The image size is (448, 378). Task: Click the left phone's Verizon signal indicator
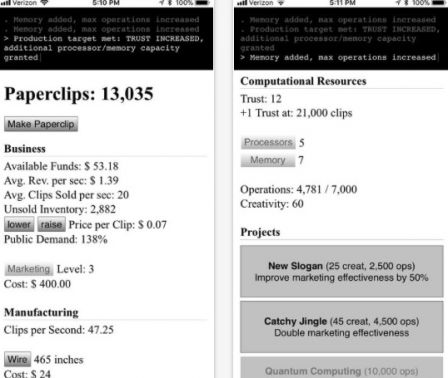click(x=25, y=3)
